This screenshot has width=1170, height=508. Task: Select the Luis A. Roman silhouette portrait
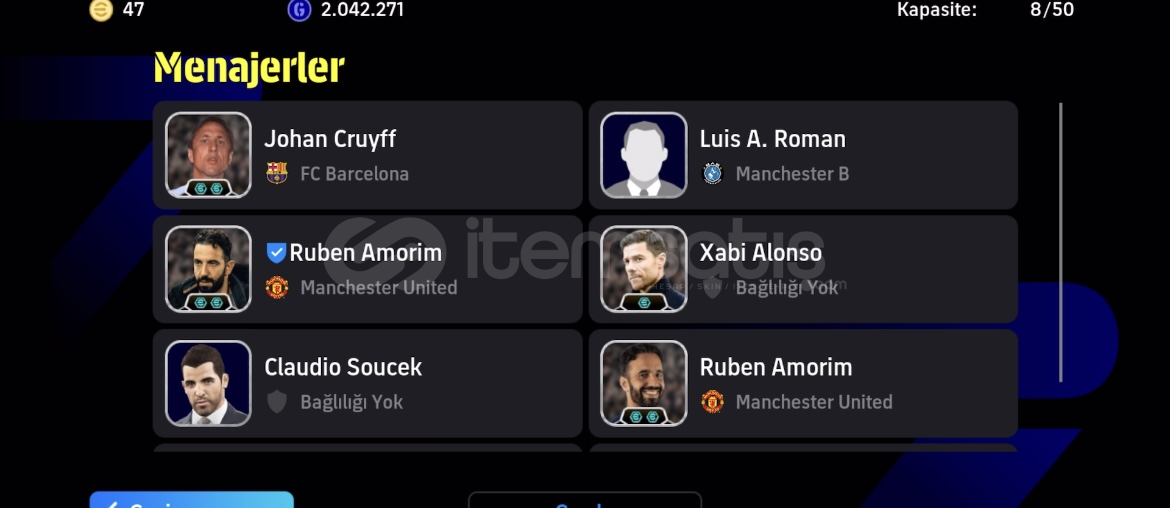click(644, 155)
